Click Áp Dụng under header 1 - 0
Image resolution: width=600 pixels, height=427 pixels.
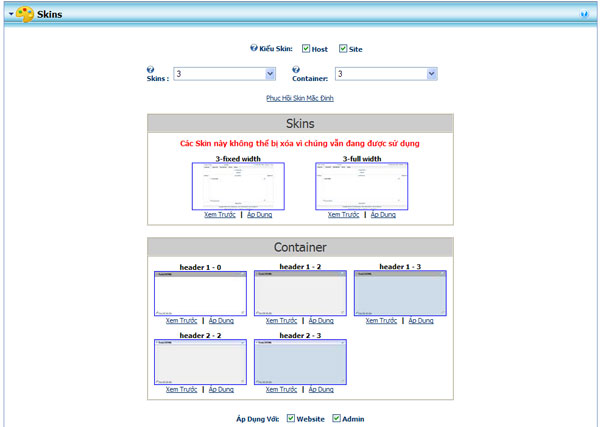(221, 321)
